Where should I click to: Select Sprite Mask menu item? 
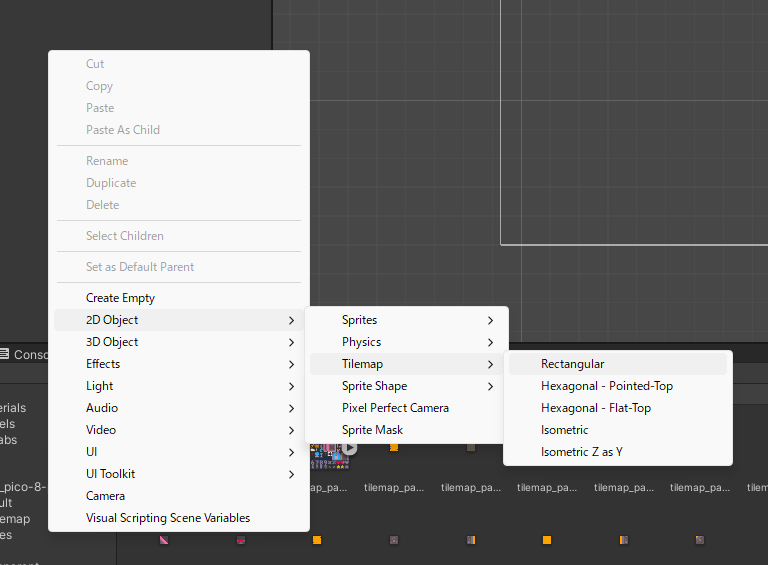(407, 430)
